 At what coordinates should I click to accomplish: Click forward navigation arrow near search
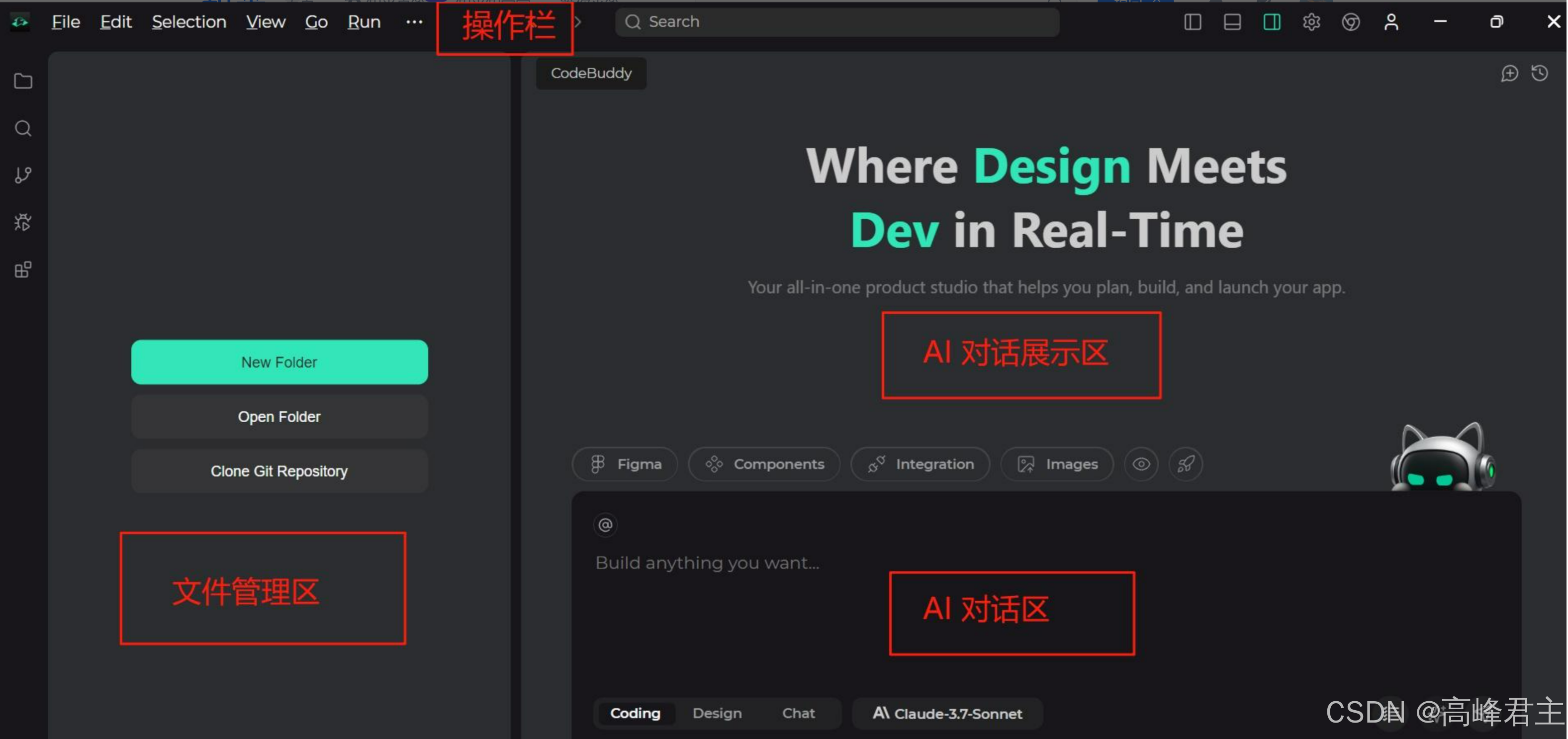click(x=578, y=22)
